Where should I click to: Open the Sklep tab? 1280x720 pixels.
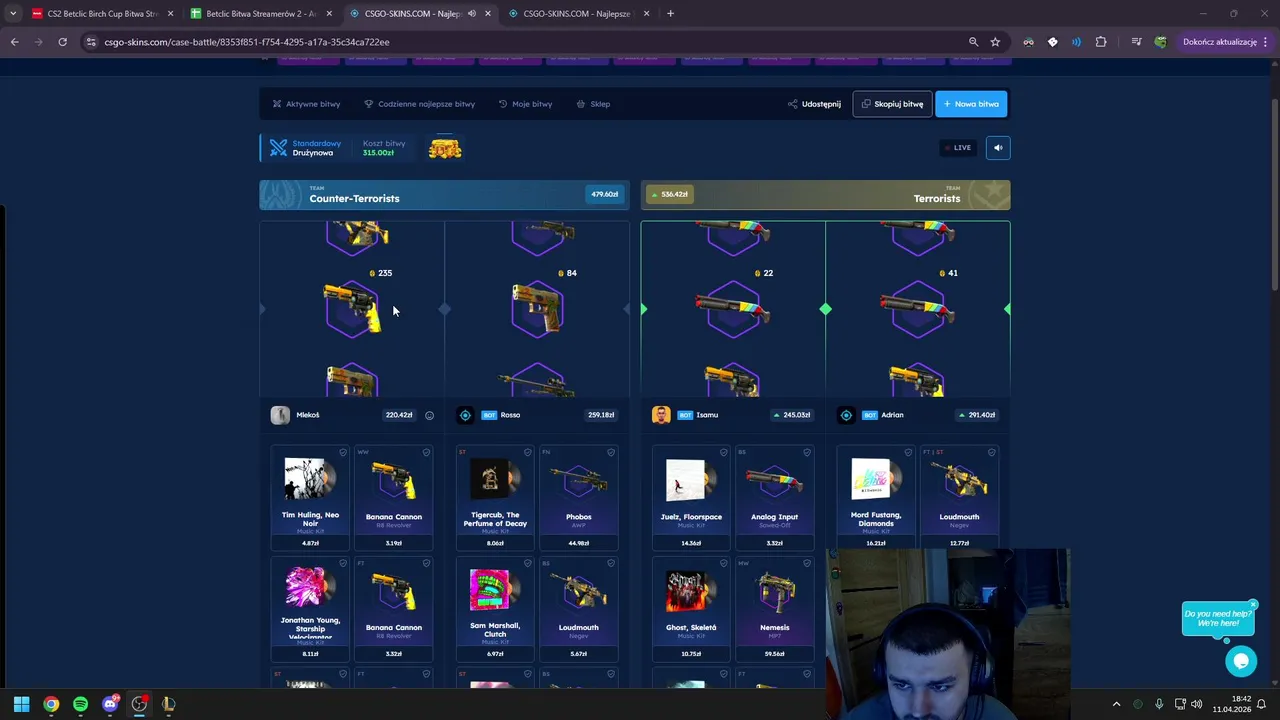point(593,104)
